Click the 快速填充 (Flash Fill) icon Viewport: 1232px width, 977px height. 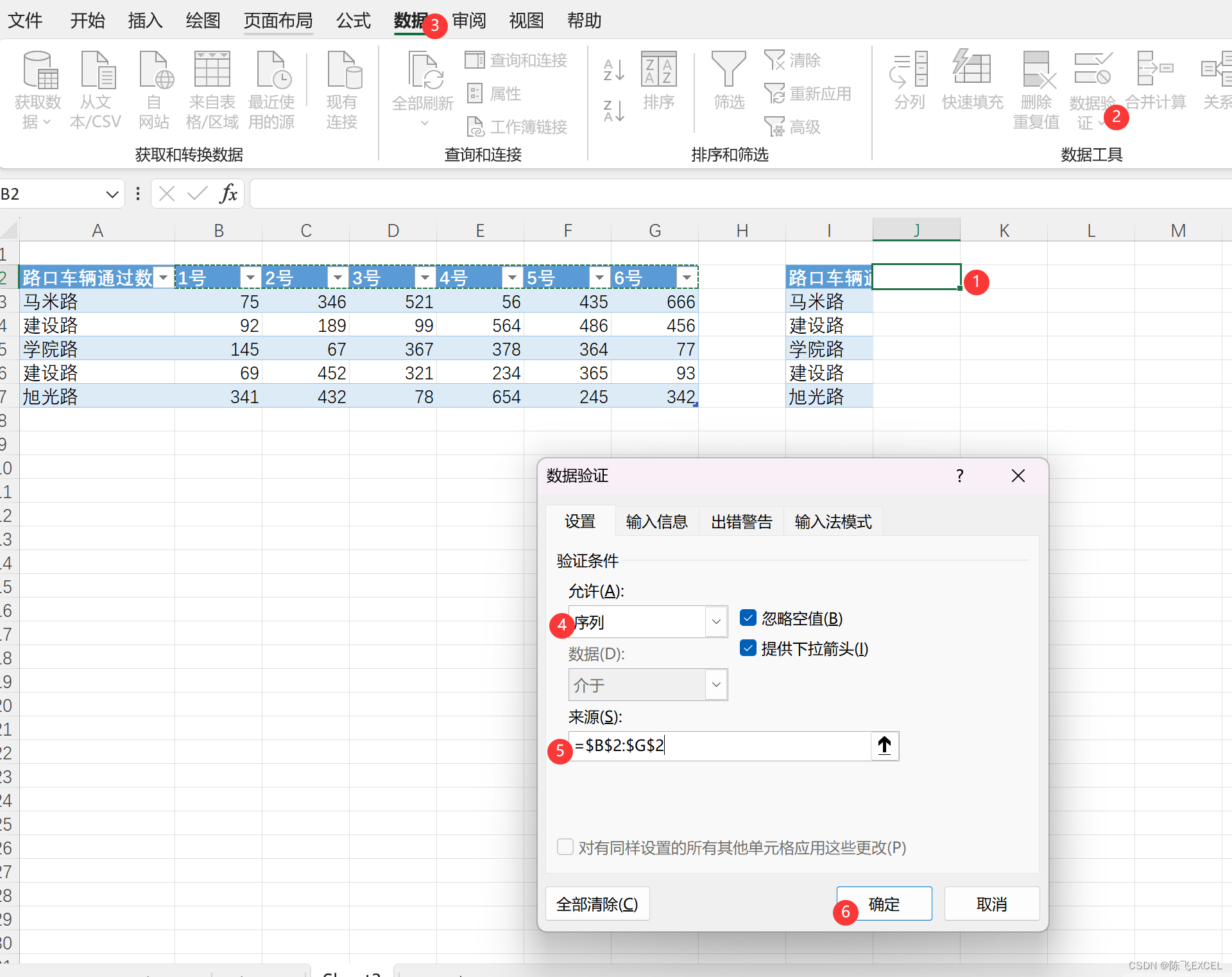(x=972, y=69)
